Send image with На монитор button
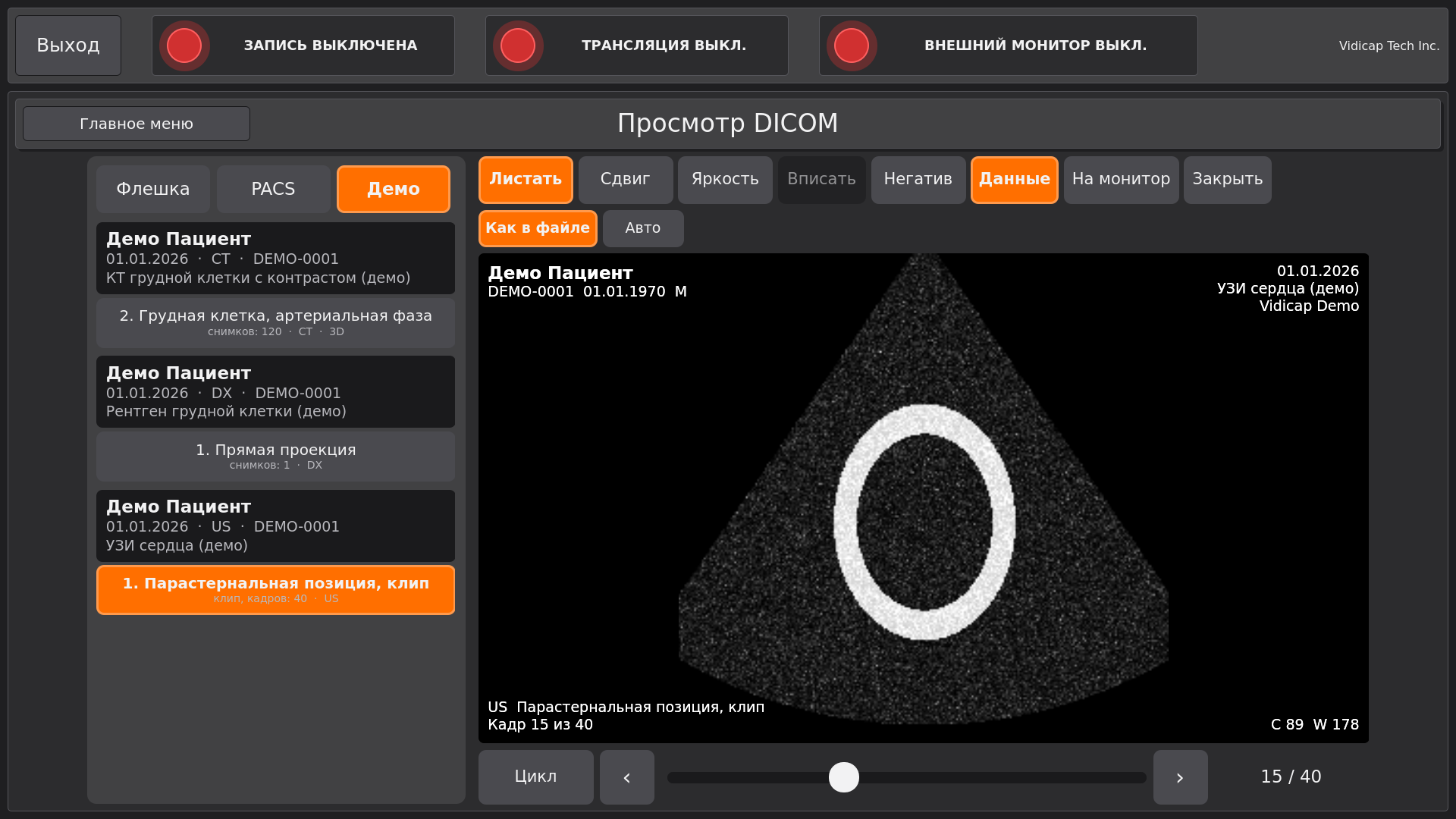The image size is (1456, 819). tap(1122, 180)
